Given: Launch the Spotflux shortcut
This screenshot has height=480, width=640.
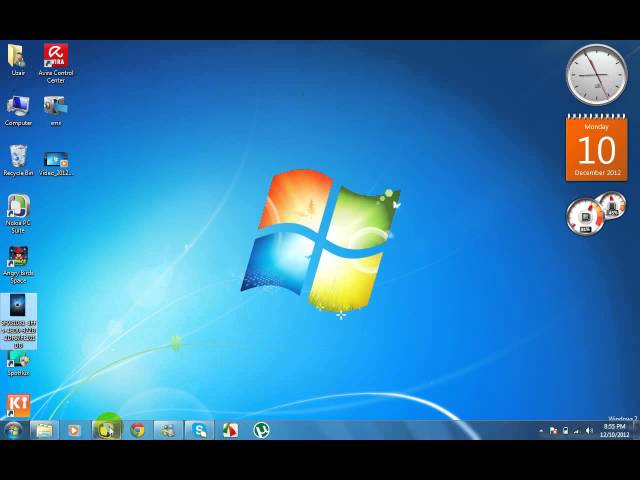Looking at the screenshot, I should [18, 364].
